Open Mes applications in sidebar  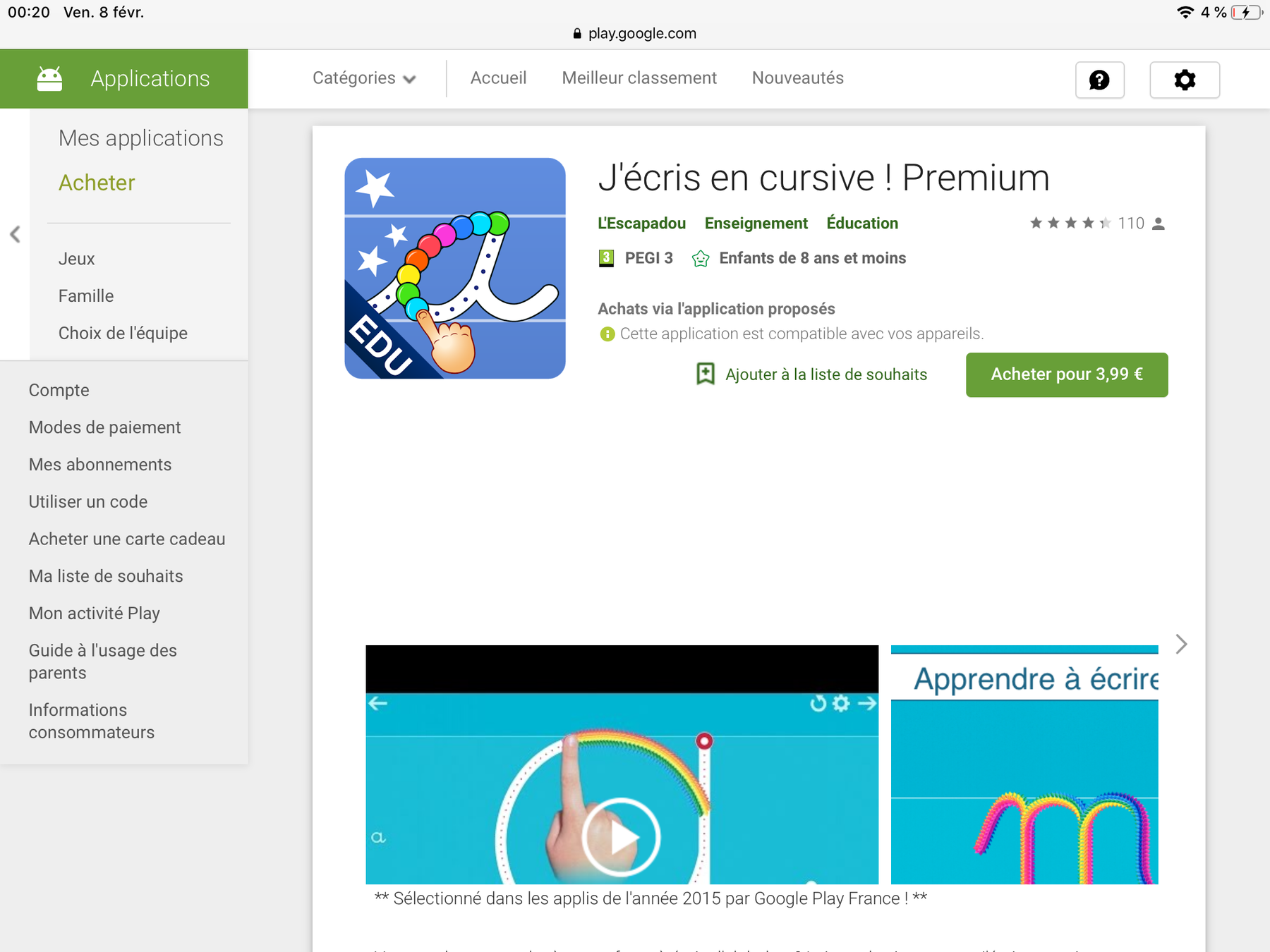(x=141, y=138)
